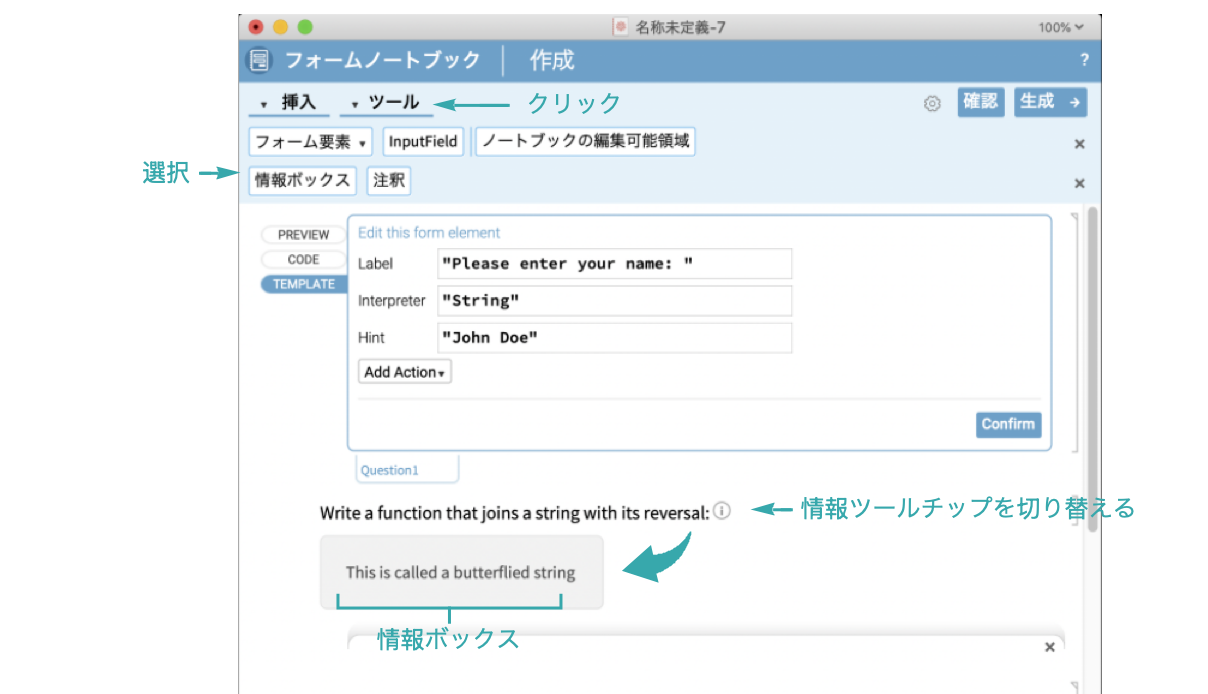1208x694 pixels.
Task: Select the InputField form element
Action: point(423,141)
